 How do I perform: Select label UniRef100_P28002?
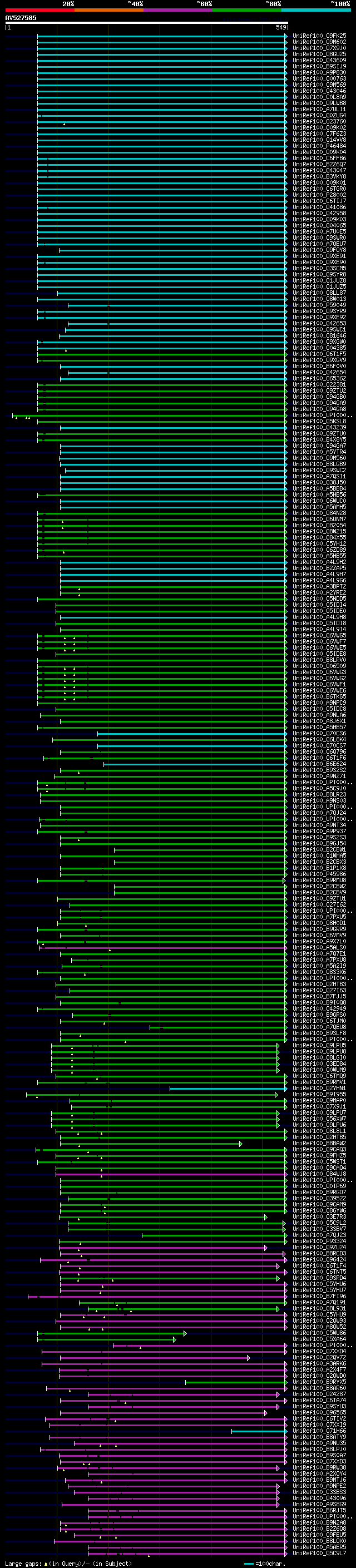pyautogui.click(x=319, y=195)
